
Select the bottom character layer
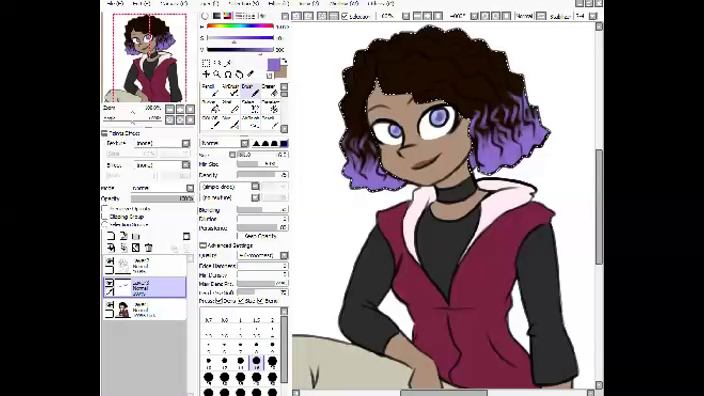(x=145, y=309)
